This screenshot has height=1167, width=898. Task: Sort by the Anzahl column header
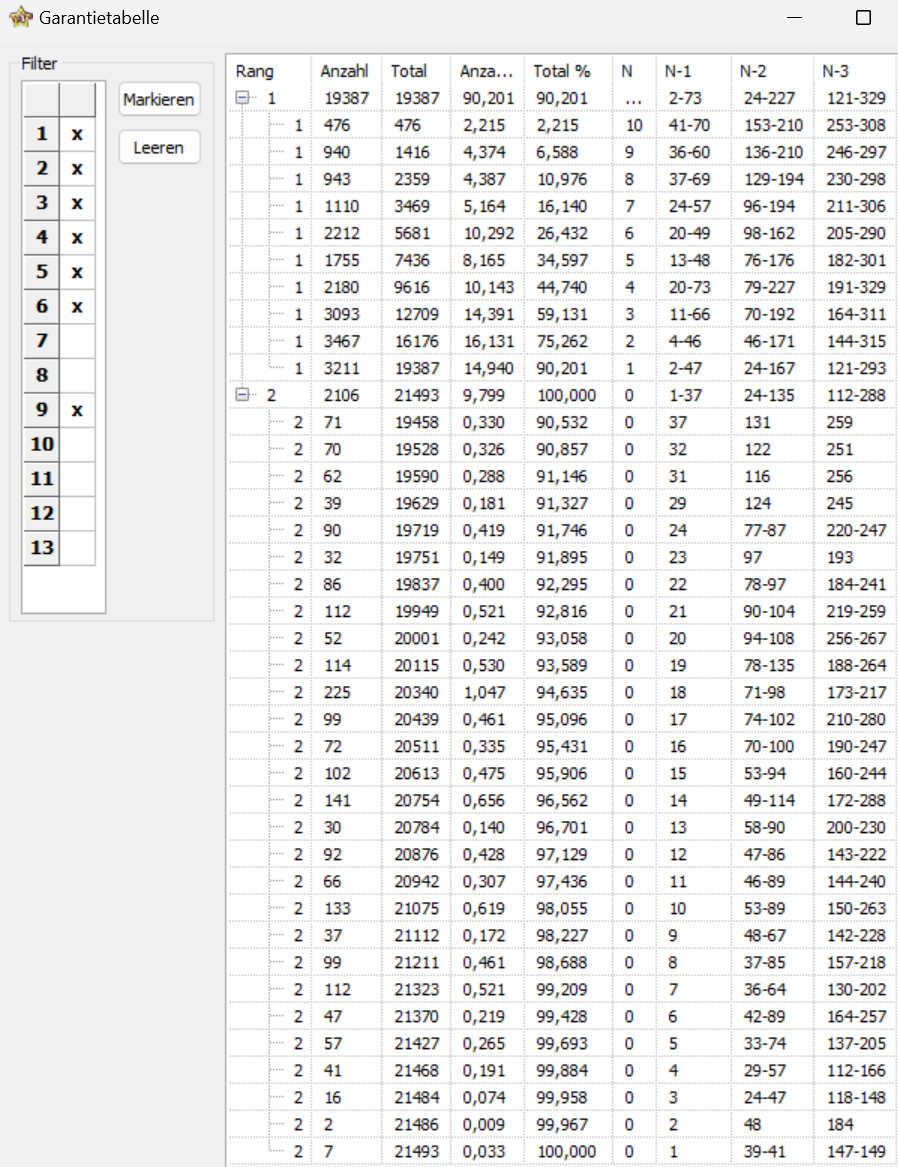click(346, 71)
